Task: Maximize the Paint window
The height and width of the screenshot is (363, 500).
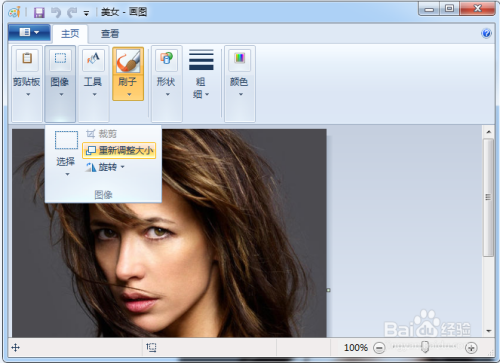Action: [449, 9]
